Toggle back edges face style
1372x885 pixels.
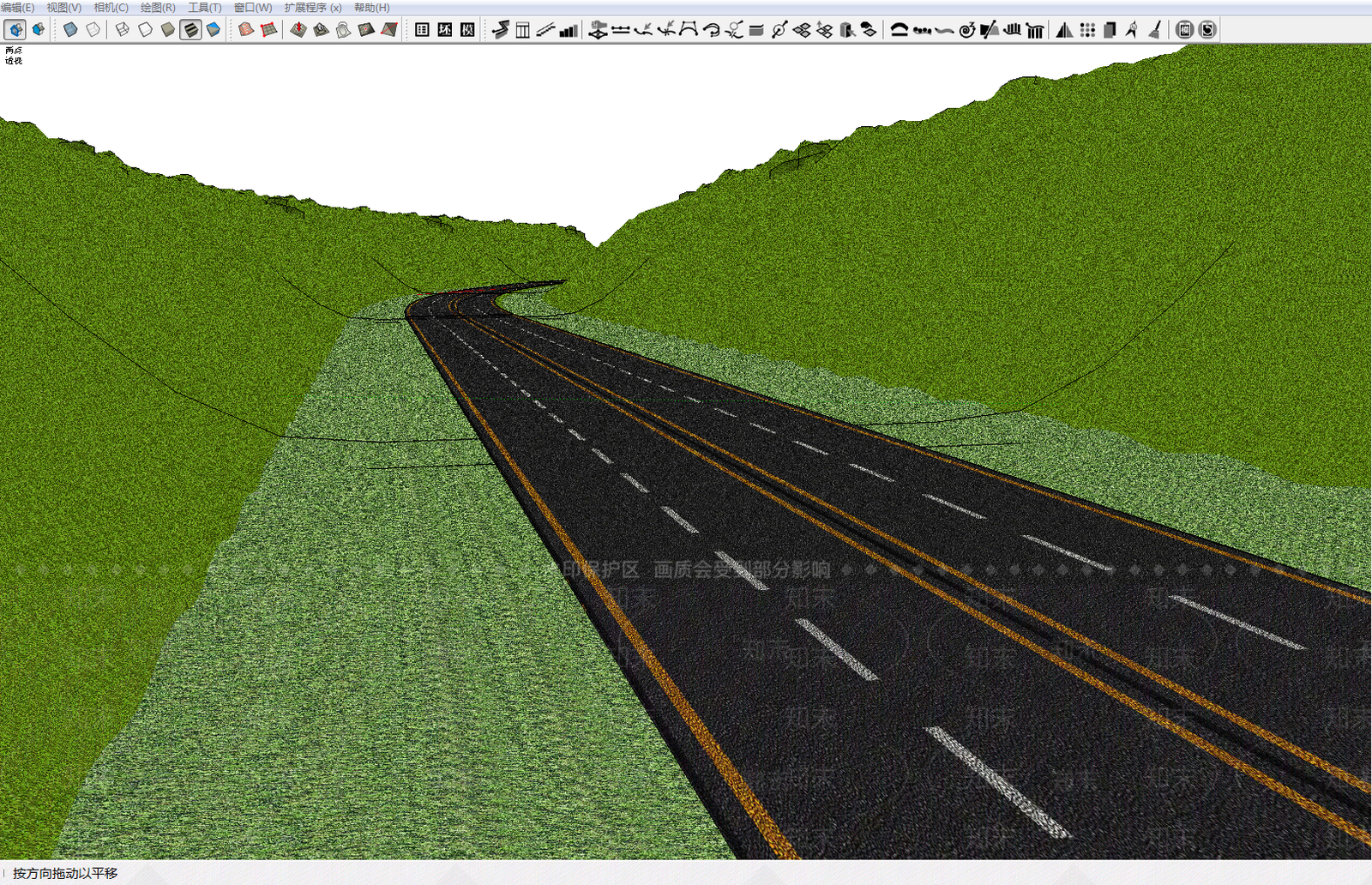click(x=93, y=30)
